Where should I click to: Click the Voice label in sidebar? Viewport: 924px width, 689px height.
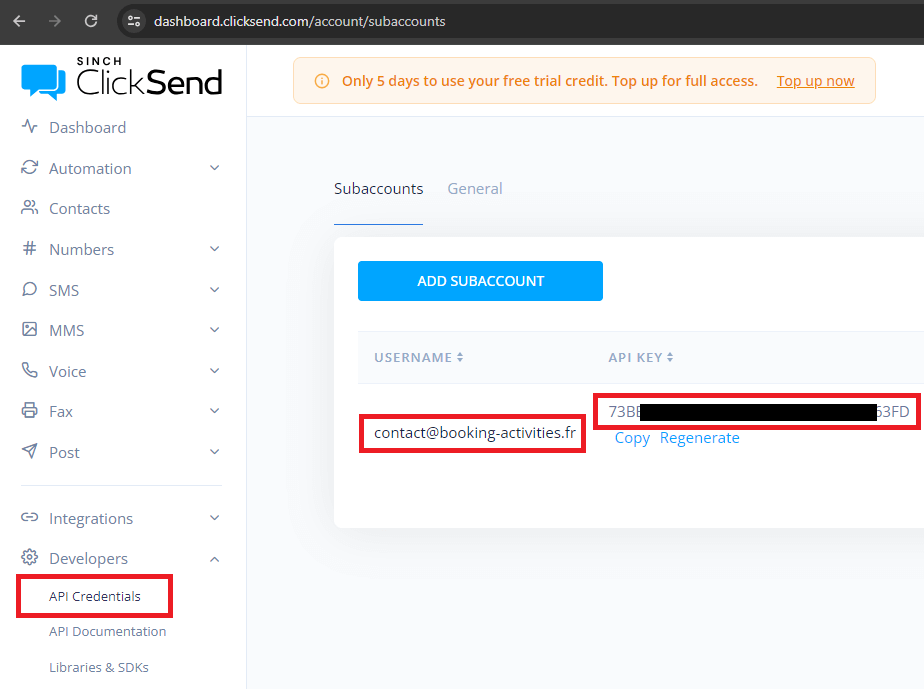click(67, 372)
